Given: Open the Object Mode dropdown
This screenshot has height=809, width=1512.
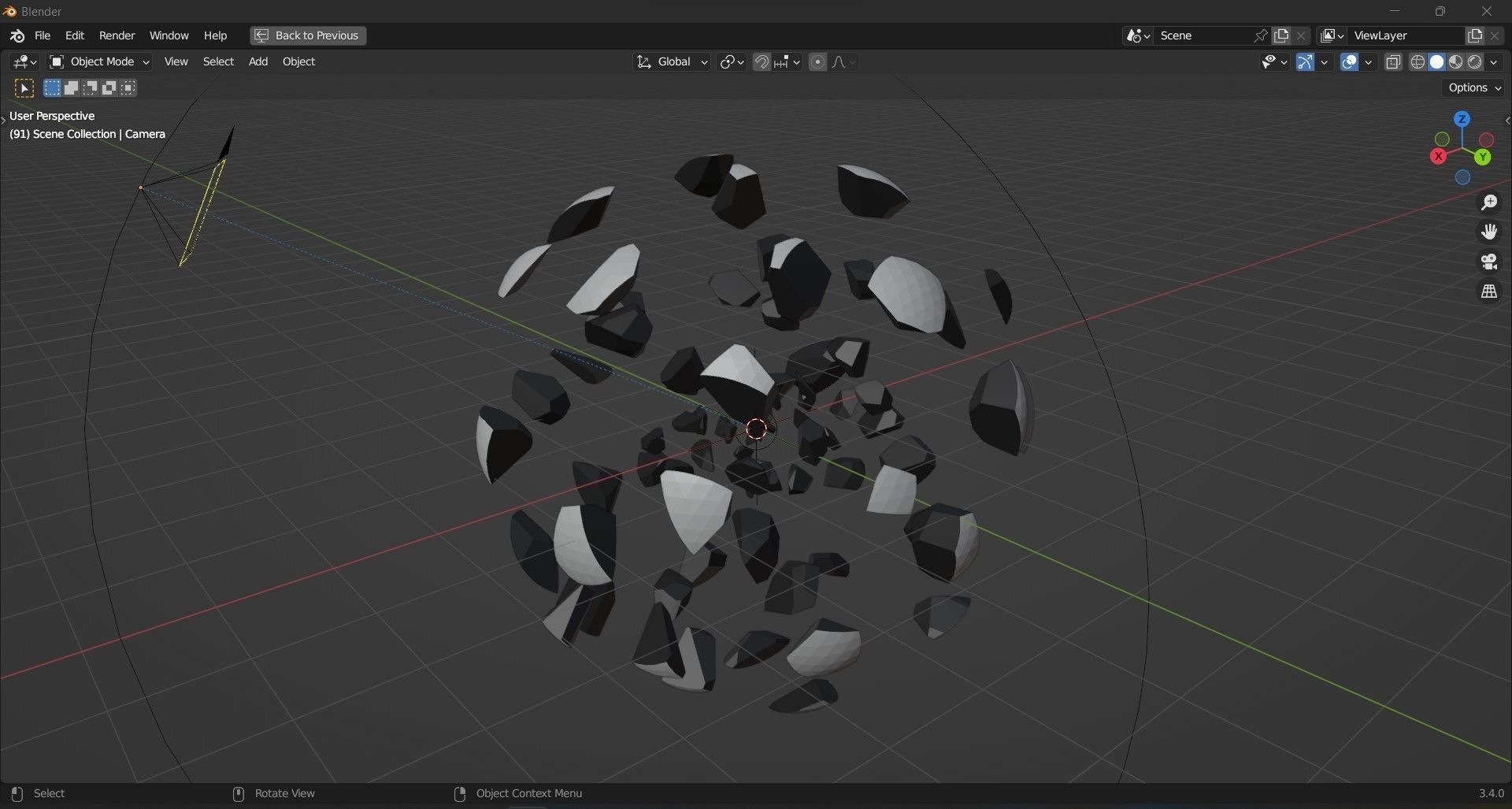Looking at the screenshot, I should click(99, 61).
